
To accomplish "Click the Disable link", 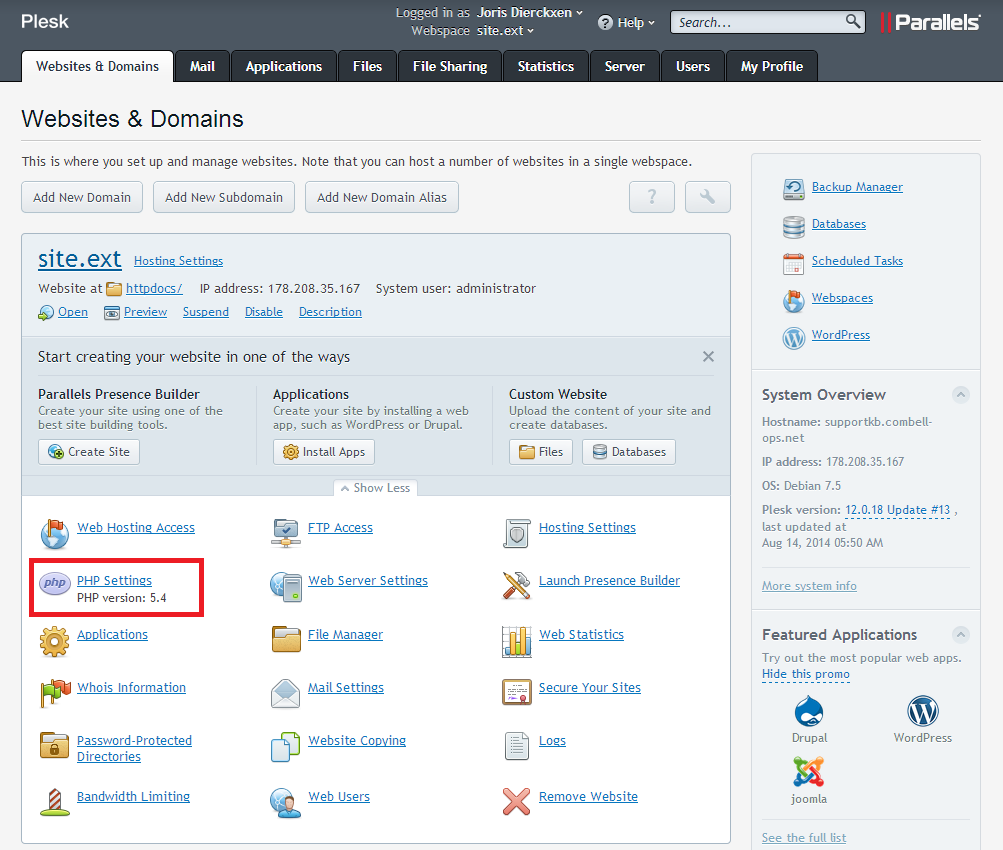I will coord(264,311).
